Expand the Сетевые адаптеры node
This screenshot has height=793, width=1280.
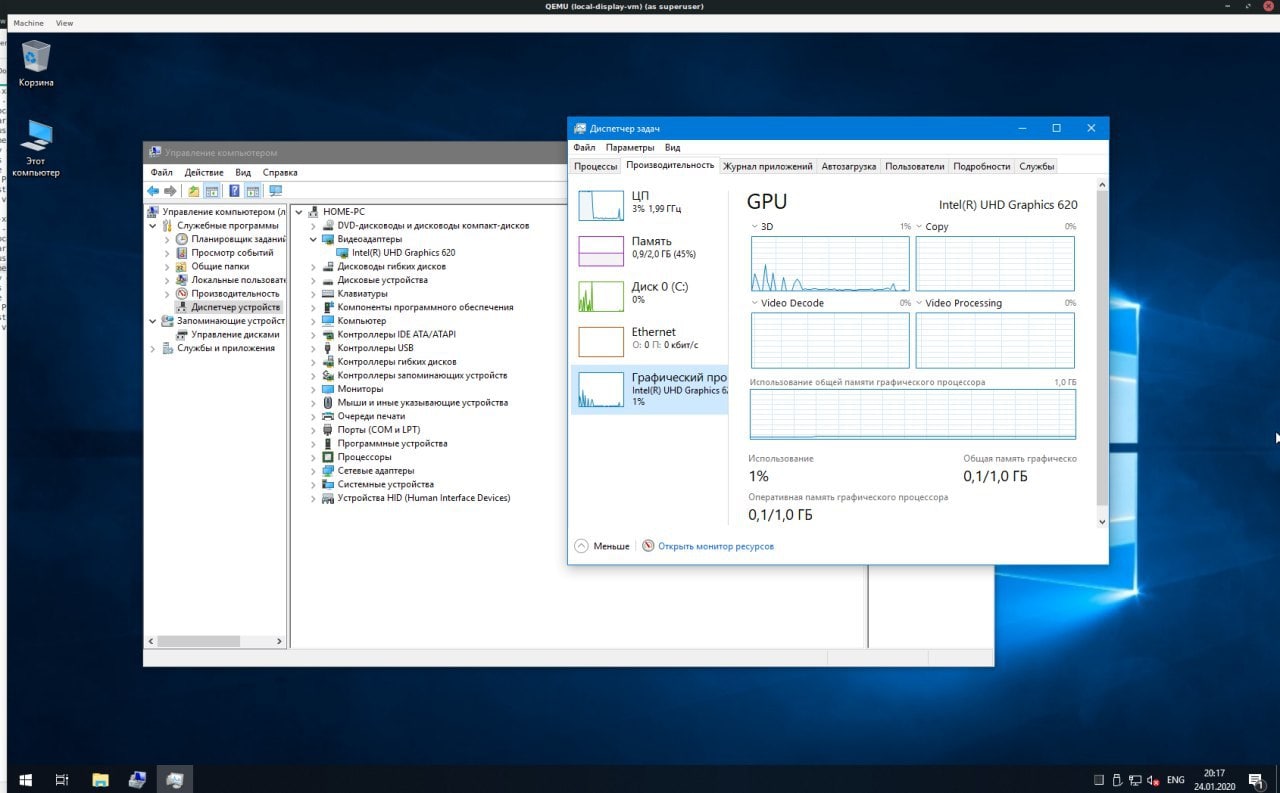[x=314, y=471]
